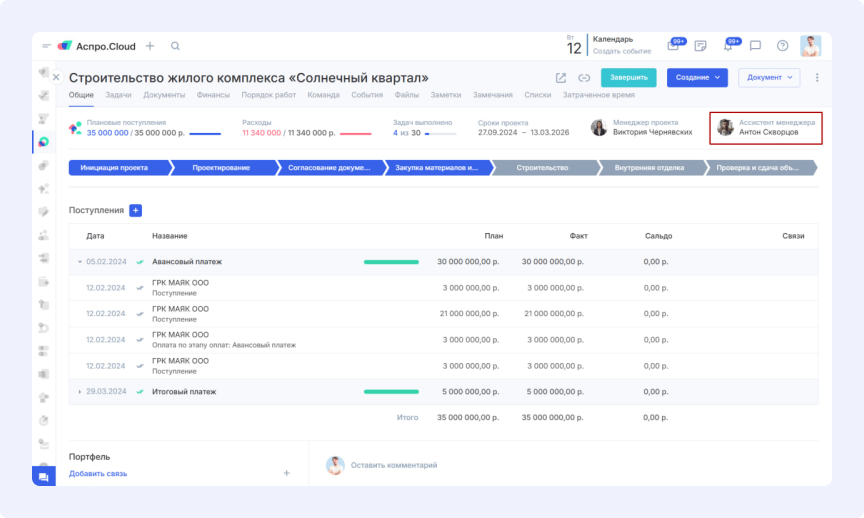Add new income with blue plus button
Viewport: 864px width, 518px height.
[136, 210]
